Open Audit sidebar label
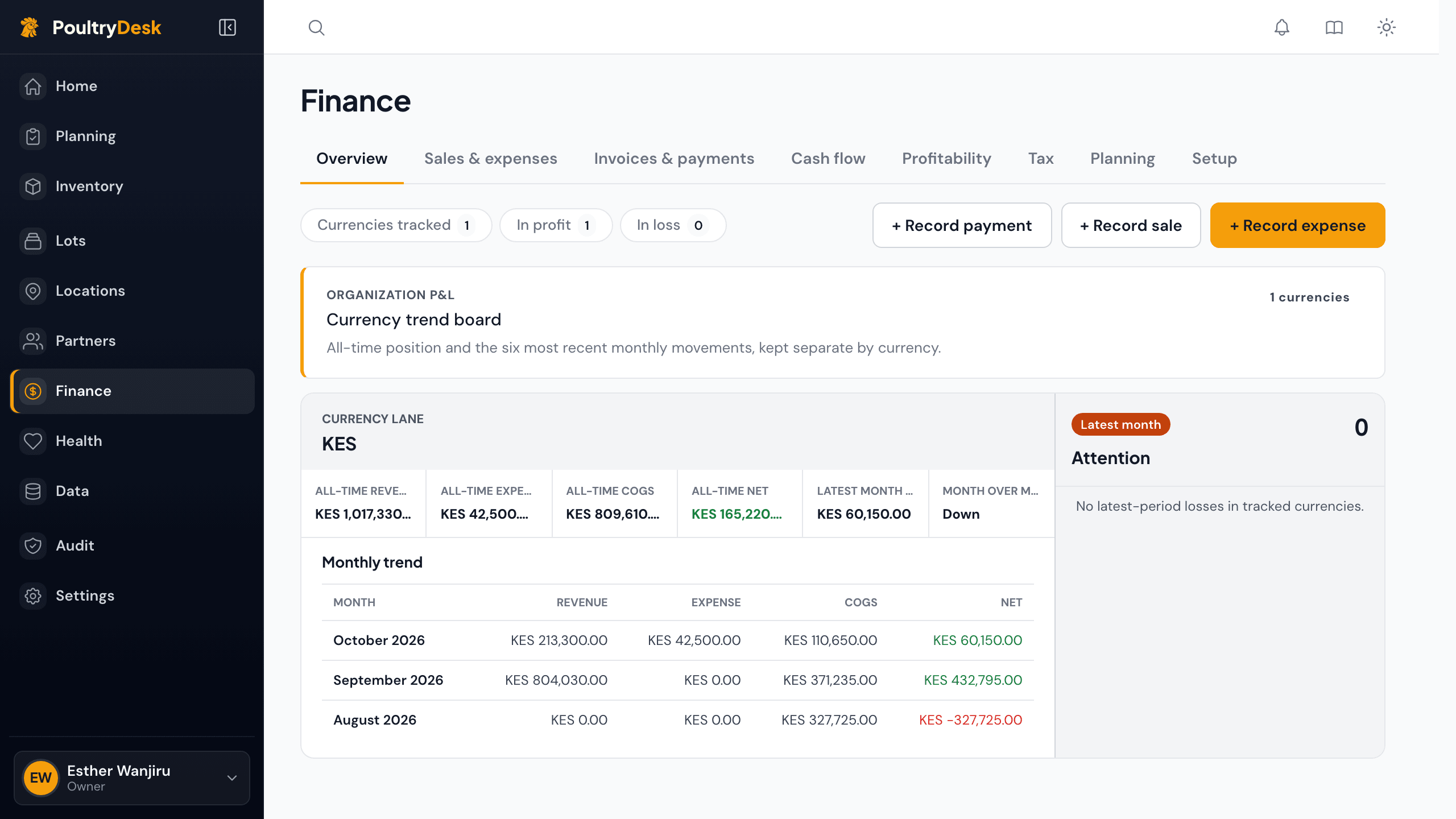1456x819 pixels. coord(75,546)
